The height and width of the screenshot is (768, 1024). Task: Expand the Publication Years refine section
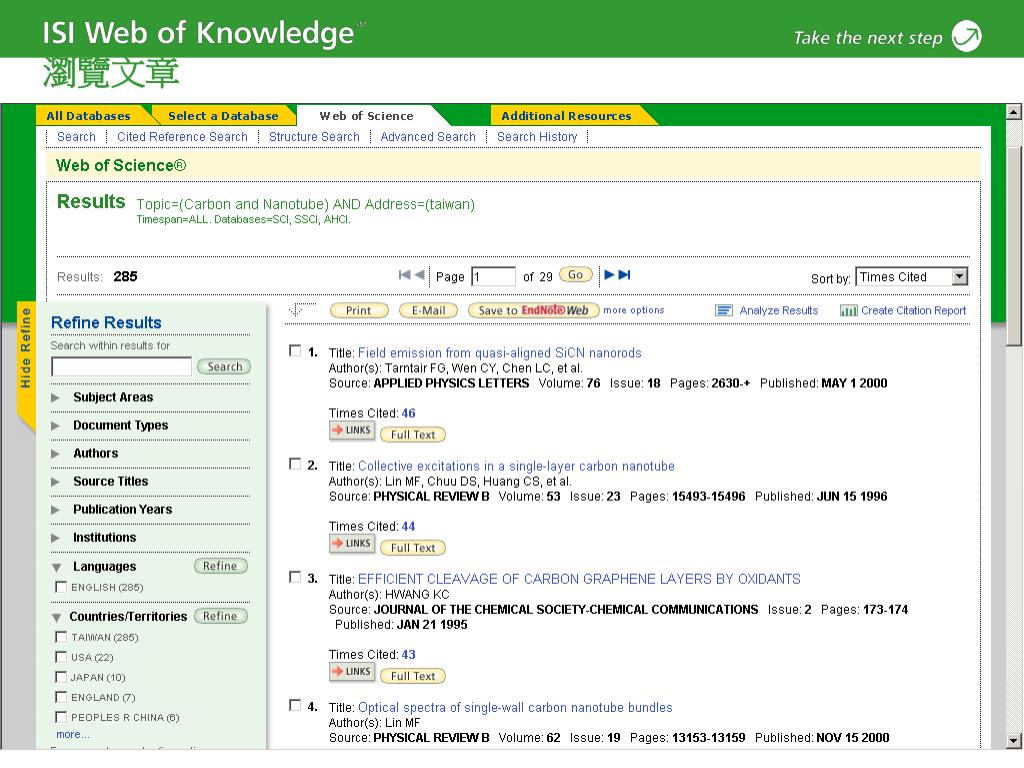click(x=56, y=510)
